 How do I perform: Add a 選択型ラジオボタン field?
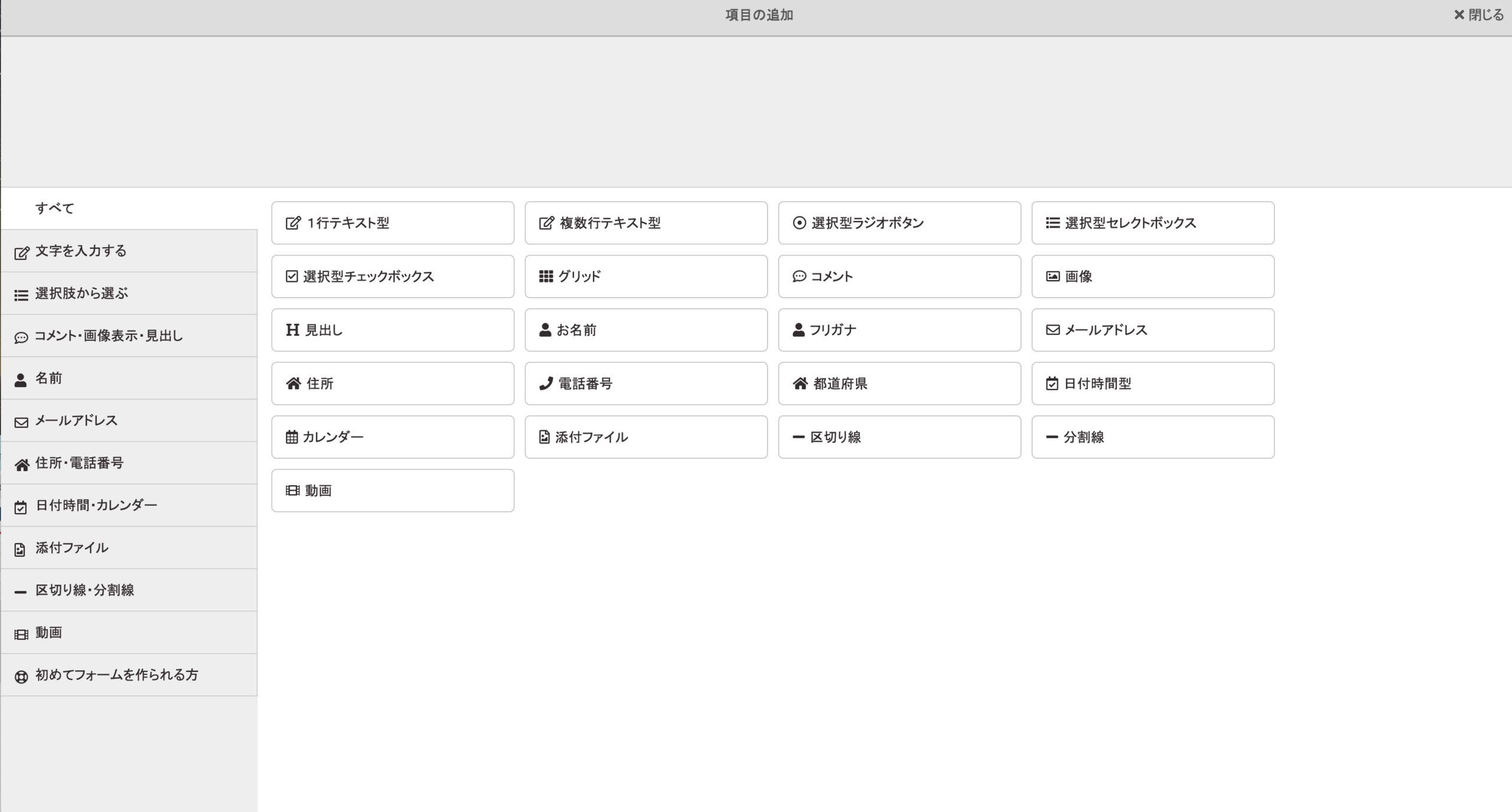(x=899, y=223)
